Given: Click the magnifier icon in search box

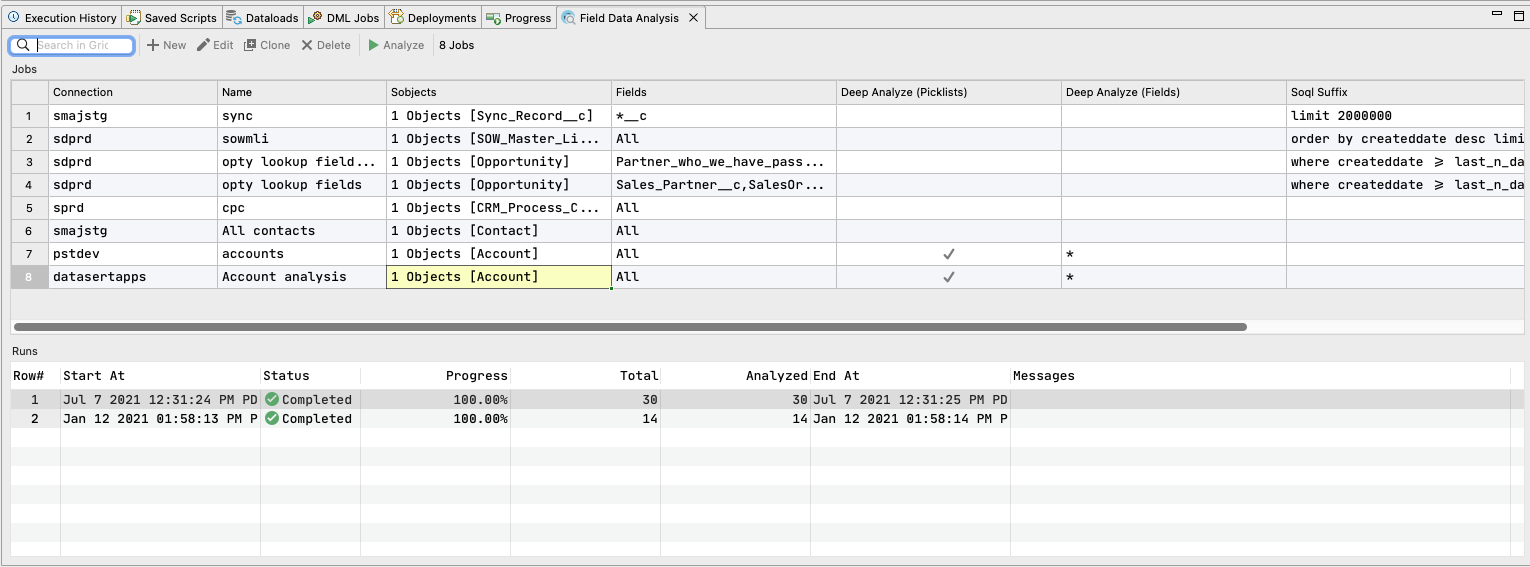Looking at the screenshot, I should pyautogui.click(x=23, y=45).
